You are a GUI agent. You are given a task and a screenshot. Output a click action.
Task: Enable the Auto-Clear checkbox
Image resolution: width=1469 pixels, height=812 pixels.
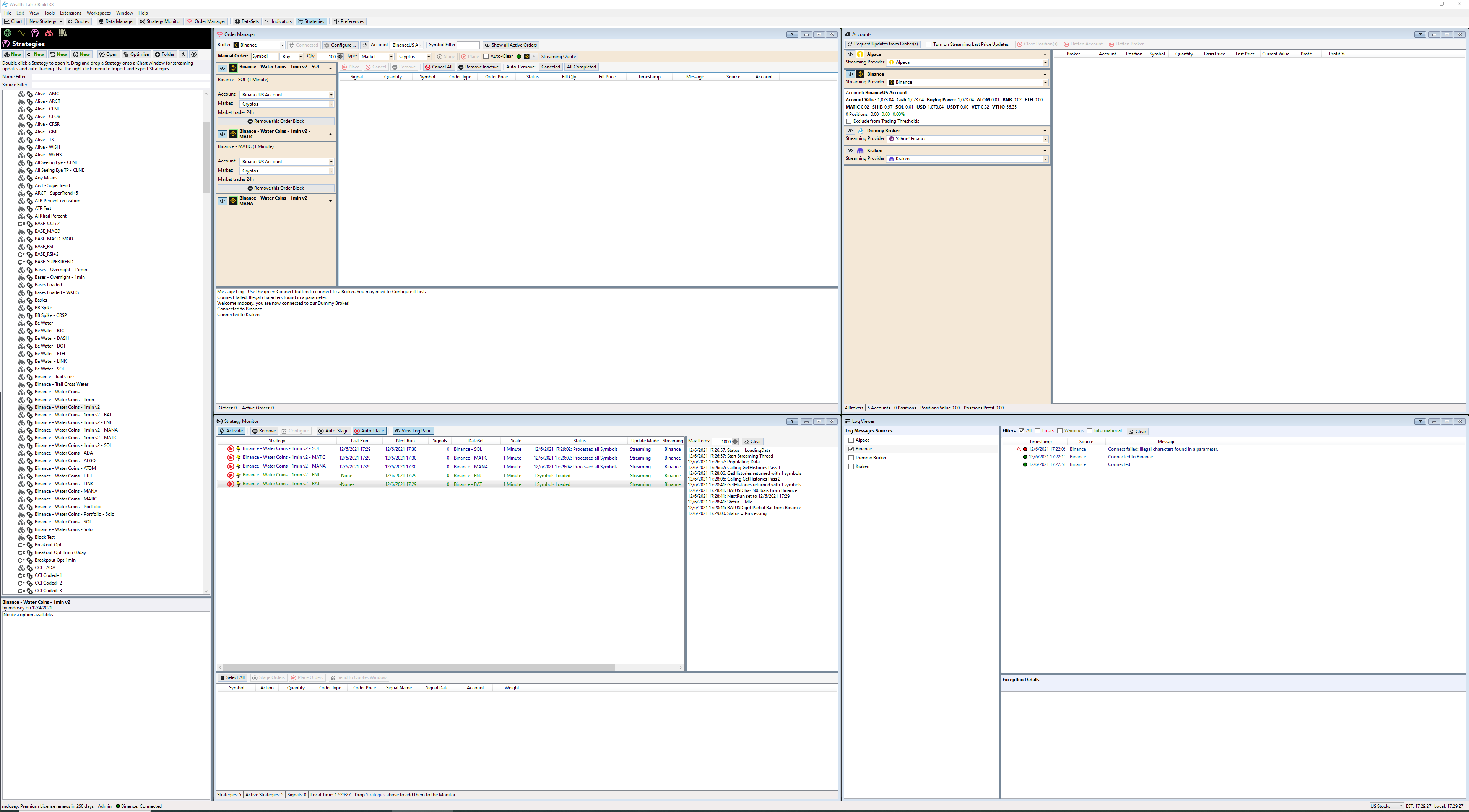coord(486,57)
